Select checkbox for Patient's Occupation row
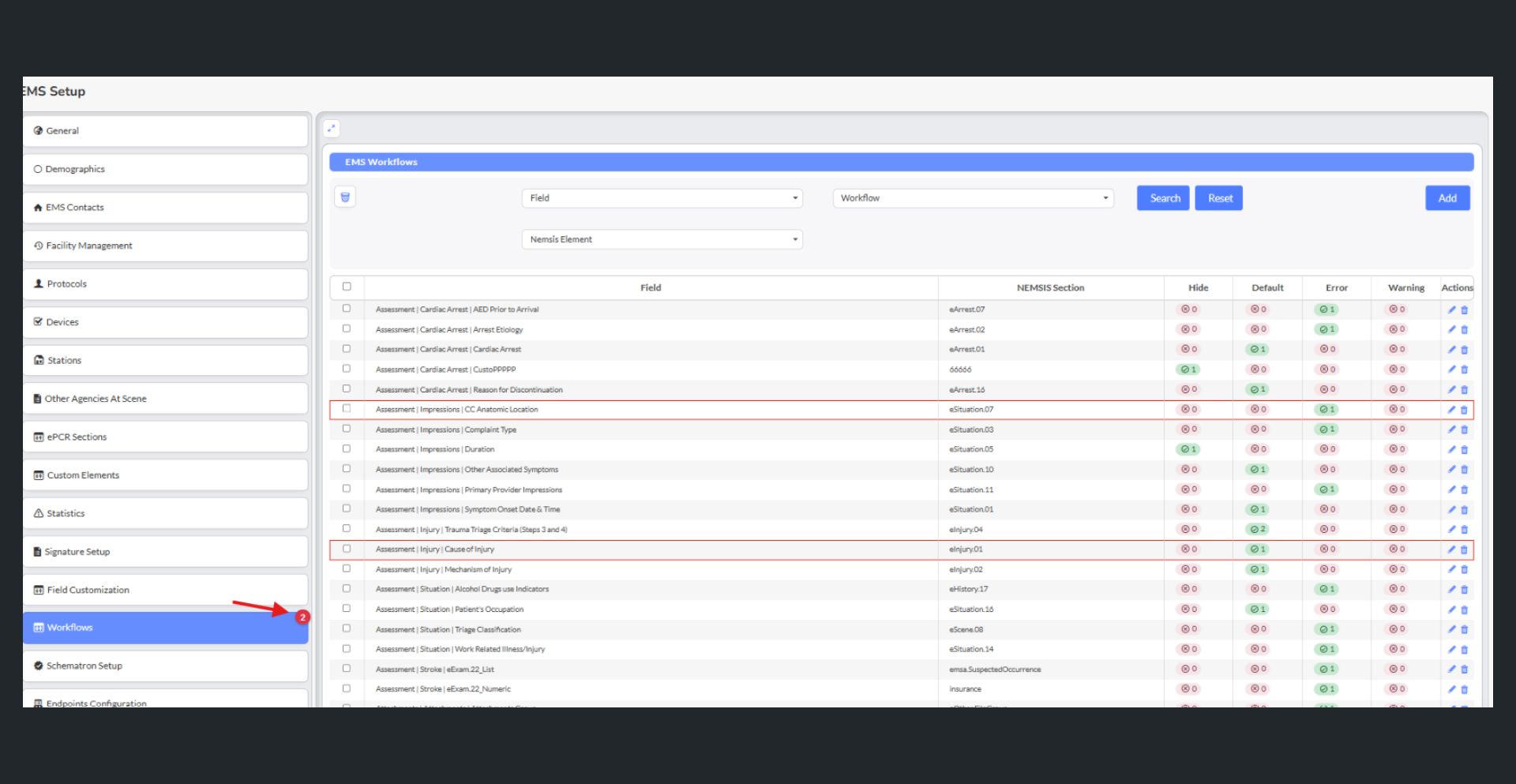Screen dimensions: 1516x784 click(347, 609)
